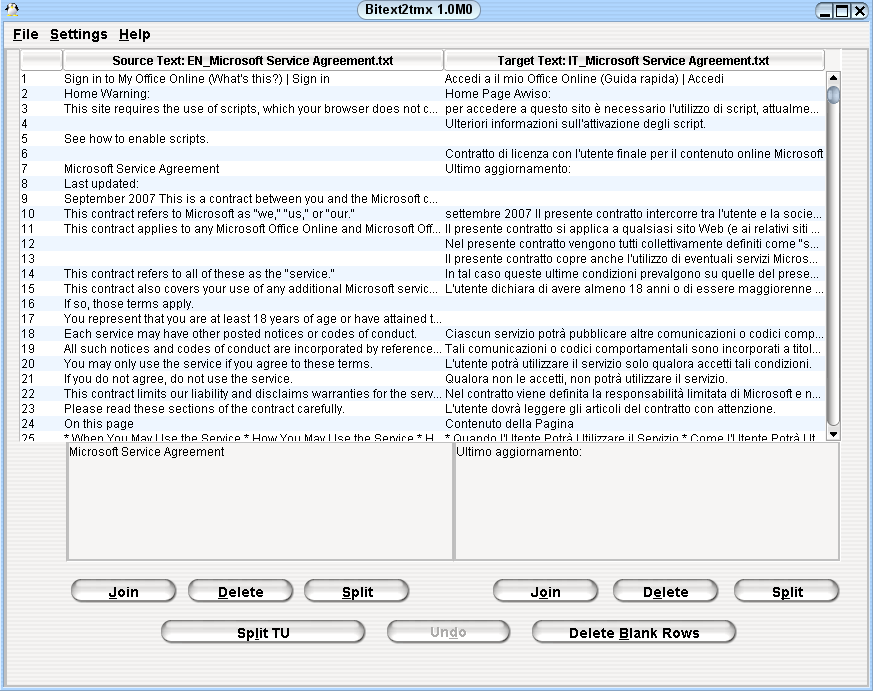873x691 pixels.
Task: Click the Delete Blank Rows button
Action: [x=634, y=632]
